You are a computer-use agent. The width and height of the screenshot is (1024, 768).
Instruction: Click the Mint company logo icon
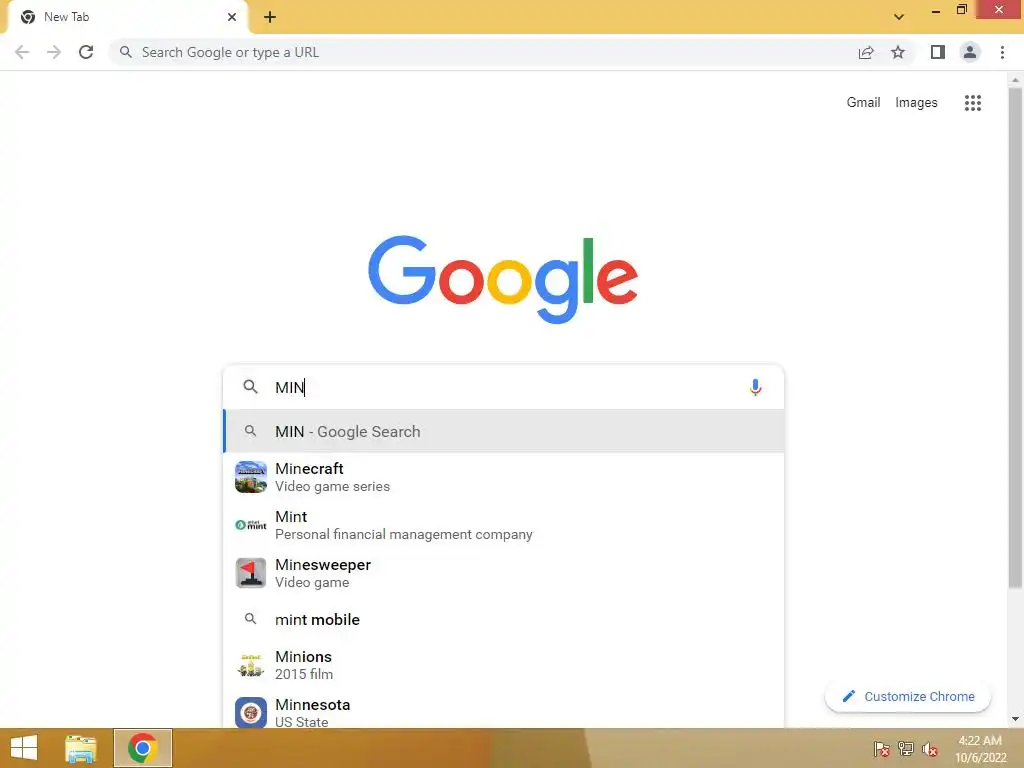pyautogui.click(x=251, y=525)
